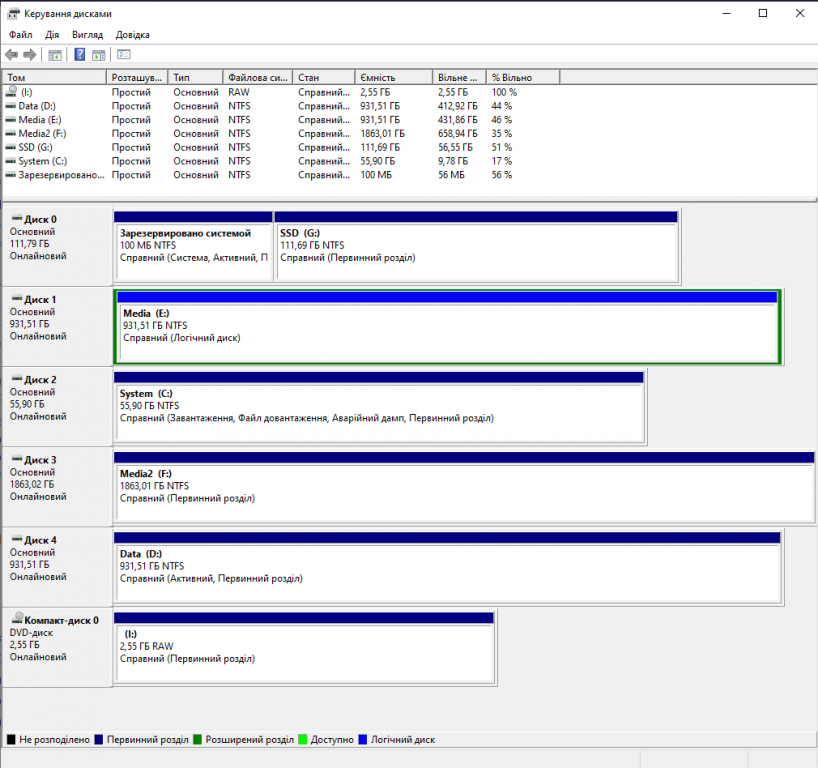Toggle the action pane toolbar icon
Viewport: 818px width, 768px height.
99,55
